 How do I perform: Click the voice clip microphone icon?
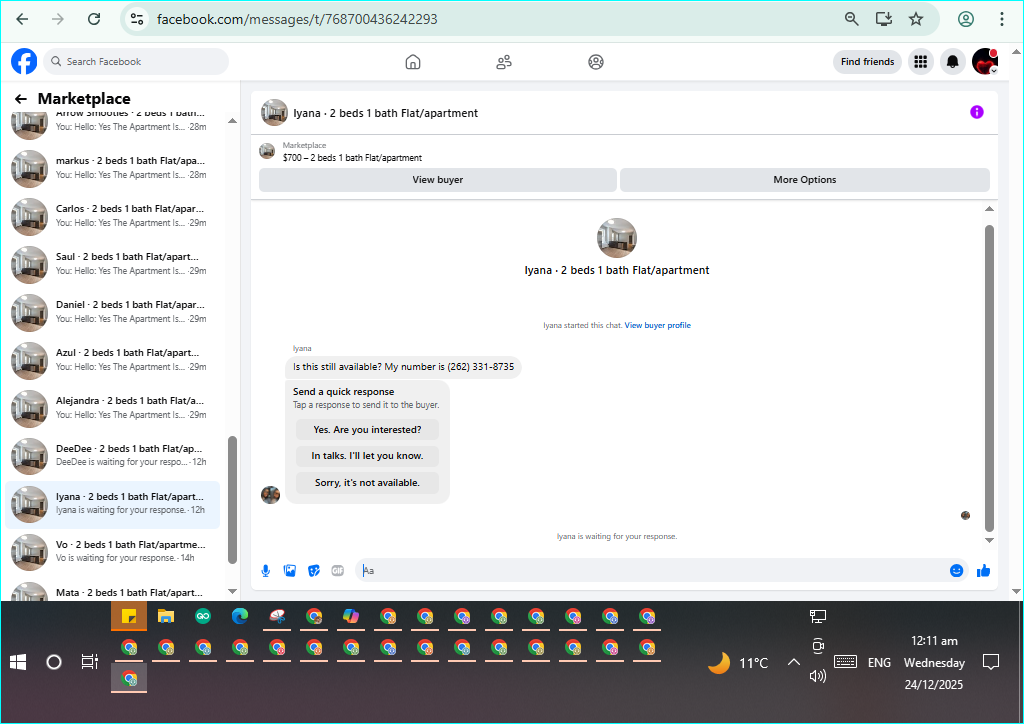click(x=266, y=571)
